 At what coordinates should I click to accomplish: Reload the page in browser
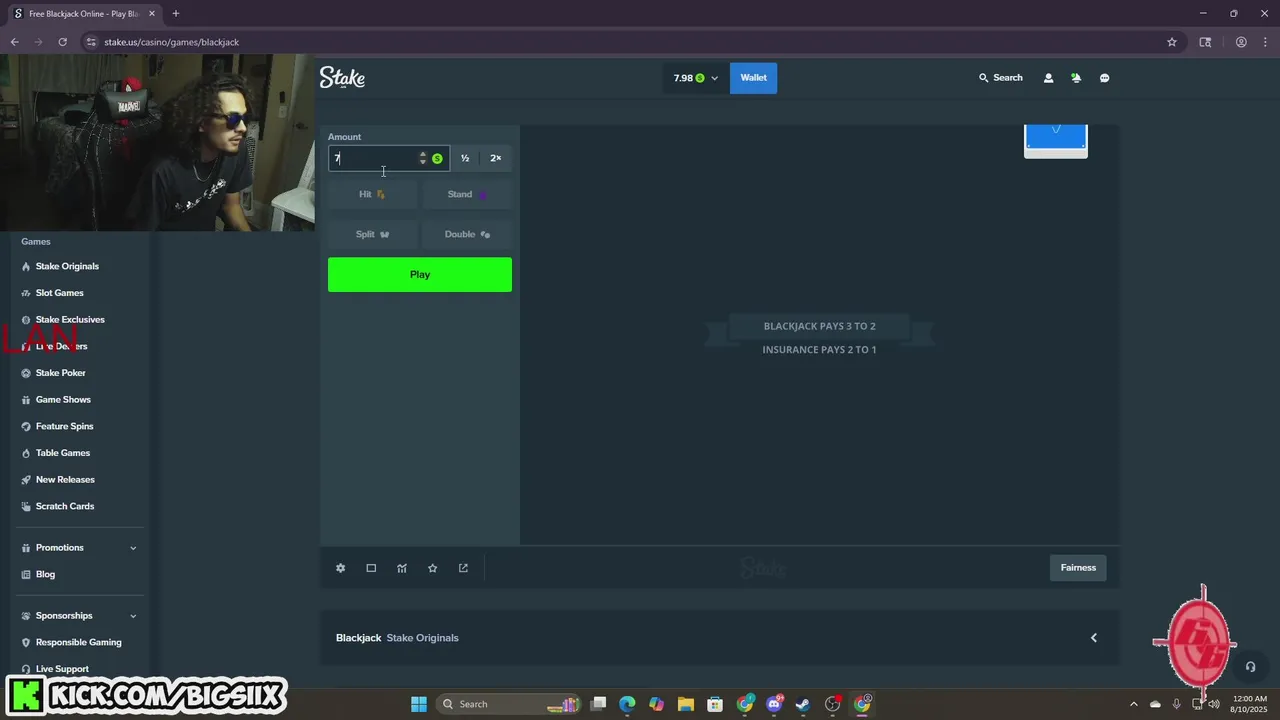[x=62, y=42]
